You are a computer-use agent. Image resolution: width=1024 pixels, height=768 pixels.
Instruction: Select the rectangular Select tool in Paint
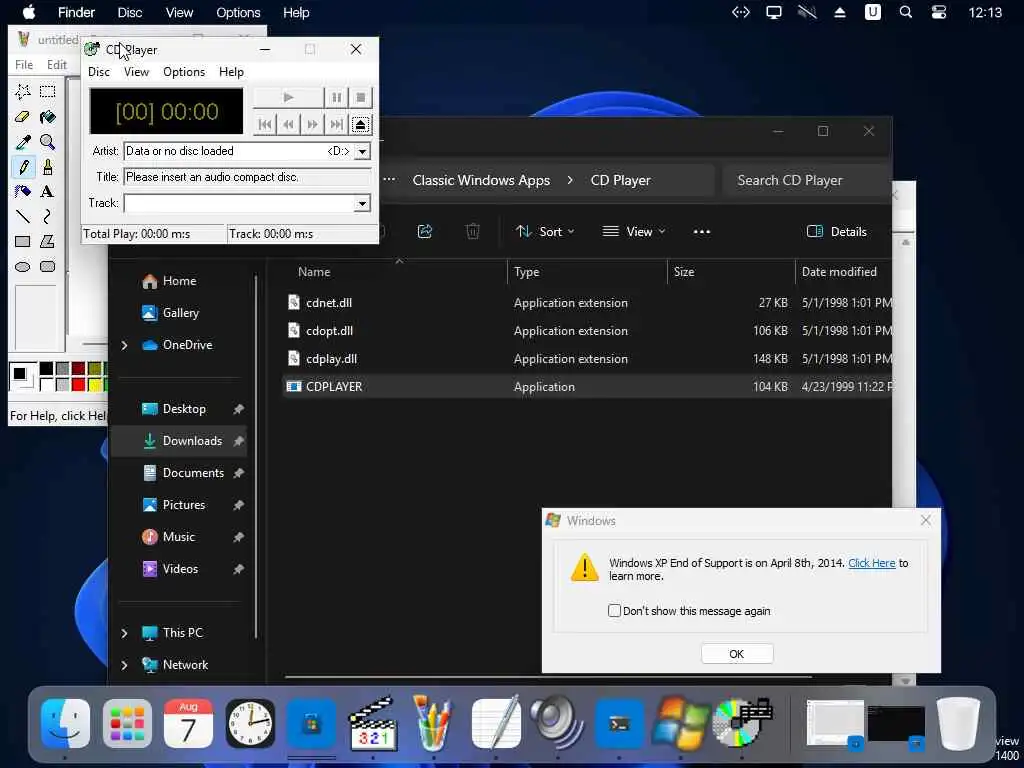point(47,91)
